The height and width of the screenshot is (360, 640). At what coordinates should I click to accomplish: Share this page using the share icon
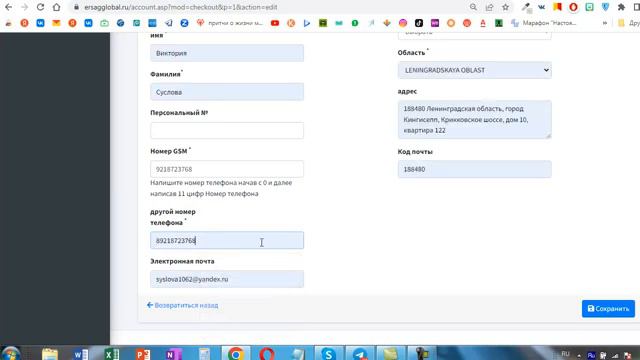point(489,7)
